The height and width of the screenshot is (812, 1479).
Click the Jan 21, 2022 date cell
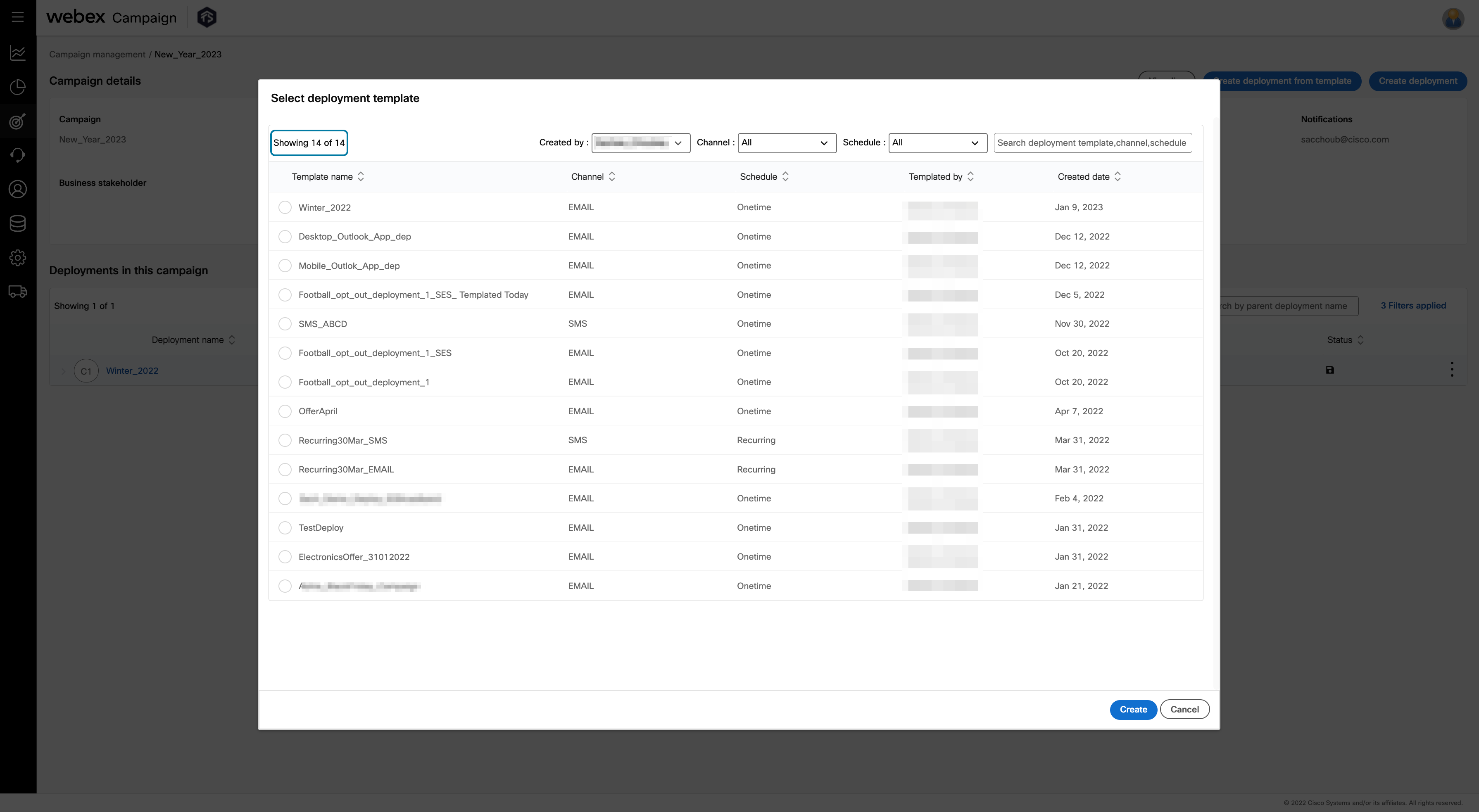(1081, 586)
